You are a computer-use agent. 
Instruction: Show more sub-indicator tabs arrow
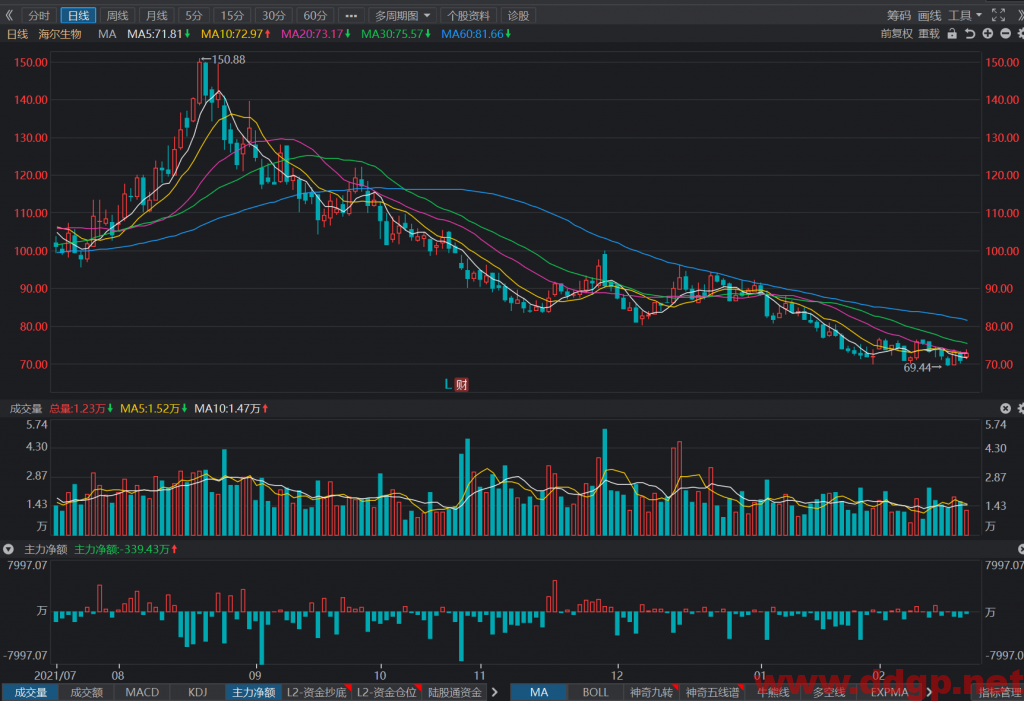495,693
